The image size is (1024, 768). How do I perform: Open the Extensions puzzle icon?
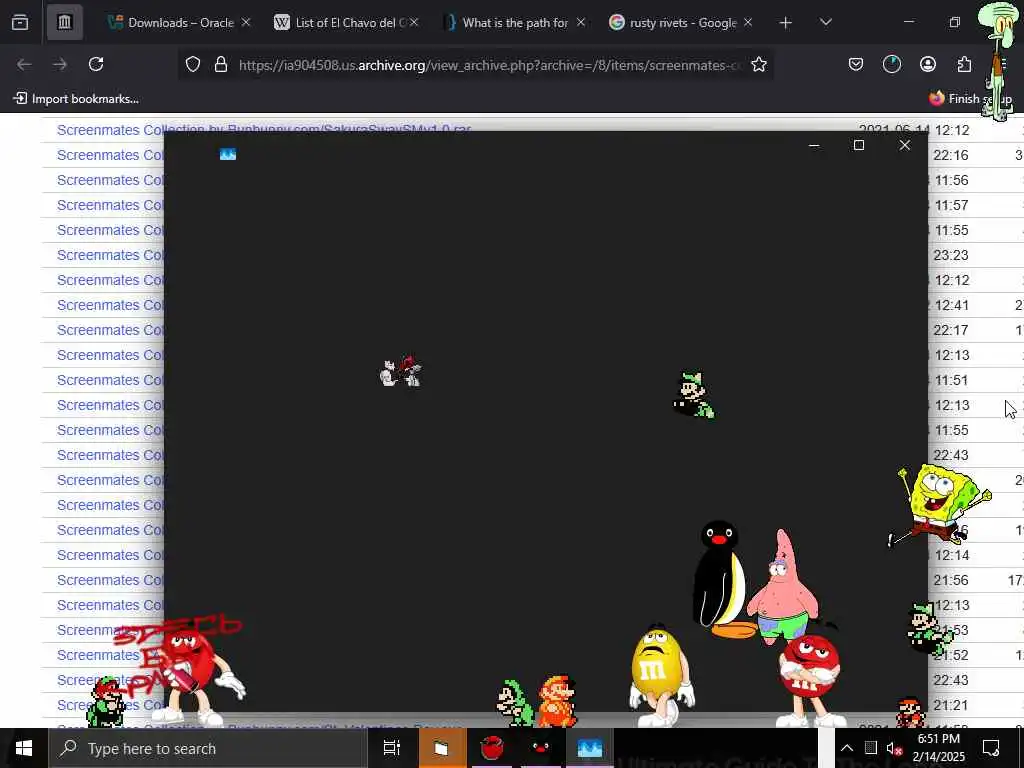[964, 65]
